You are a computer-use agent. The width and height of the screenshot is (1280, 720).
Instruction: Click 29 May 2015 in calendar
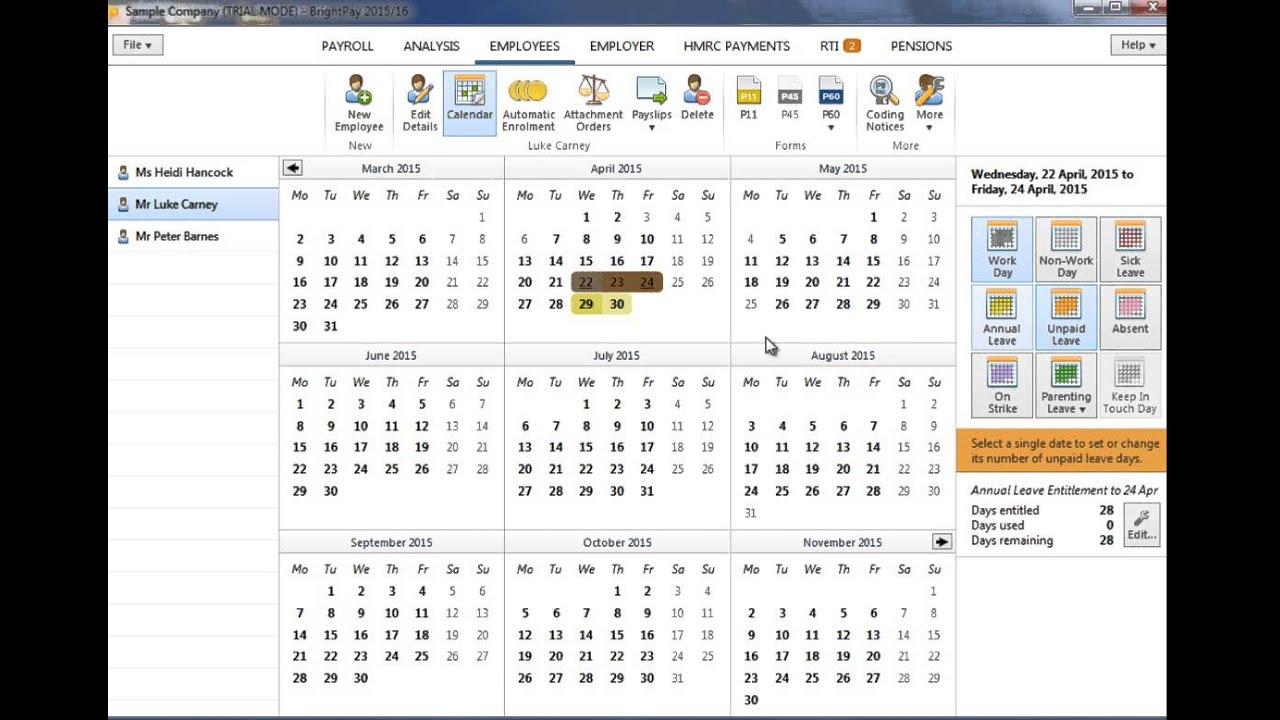(x=873, y=304)
